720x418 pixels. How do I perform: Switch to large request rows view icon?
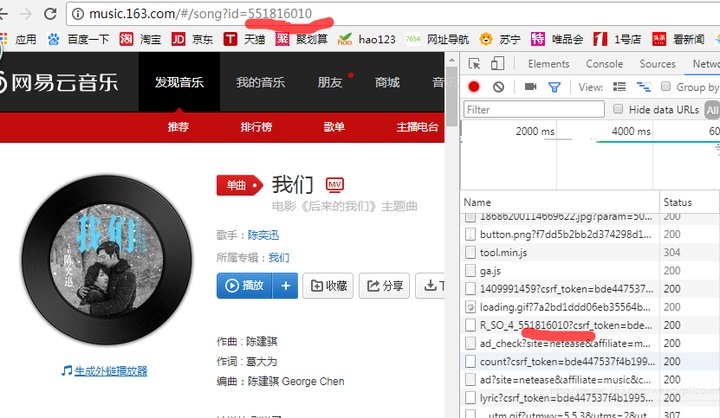[619, 86]
